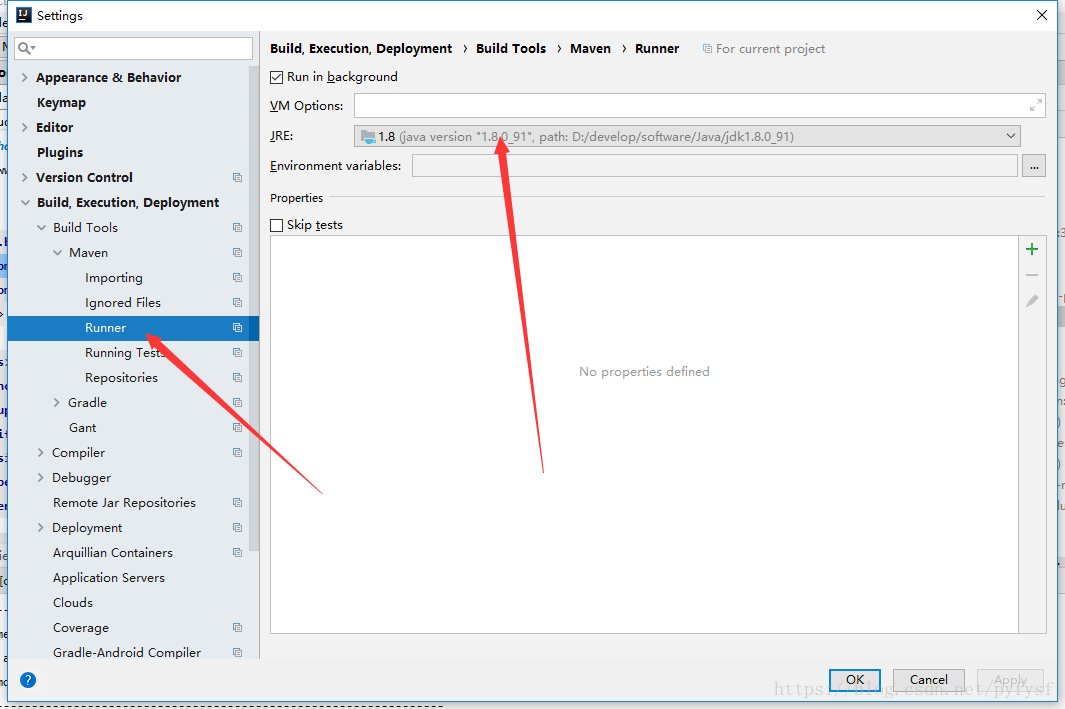This screenshot has height=709, width=1065.
Task: Click the VM Options input field
Action: [x=699, y=105]
